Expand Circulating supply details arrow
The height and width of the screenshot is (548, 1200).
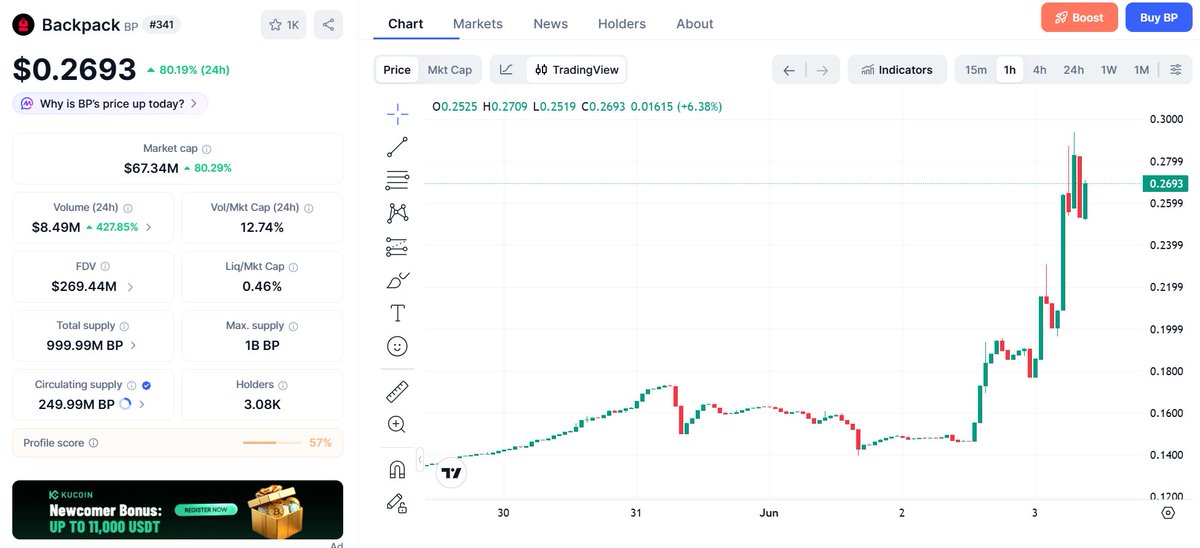pos(142,404)
